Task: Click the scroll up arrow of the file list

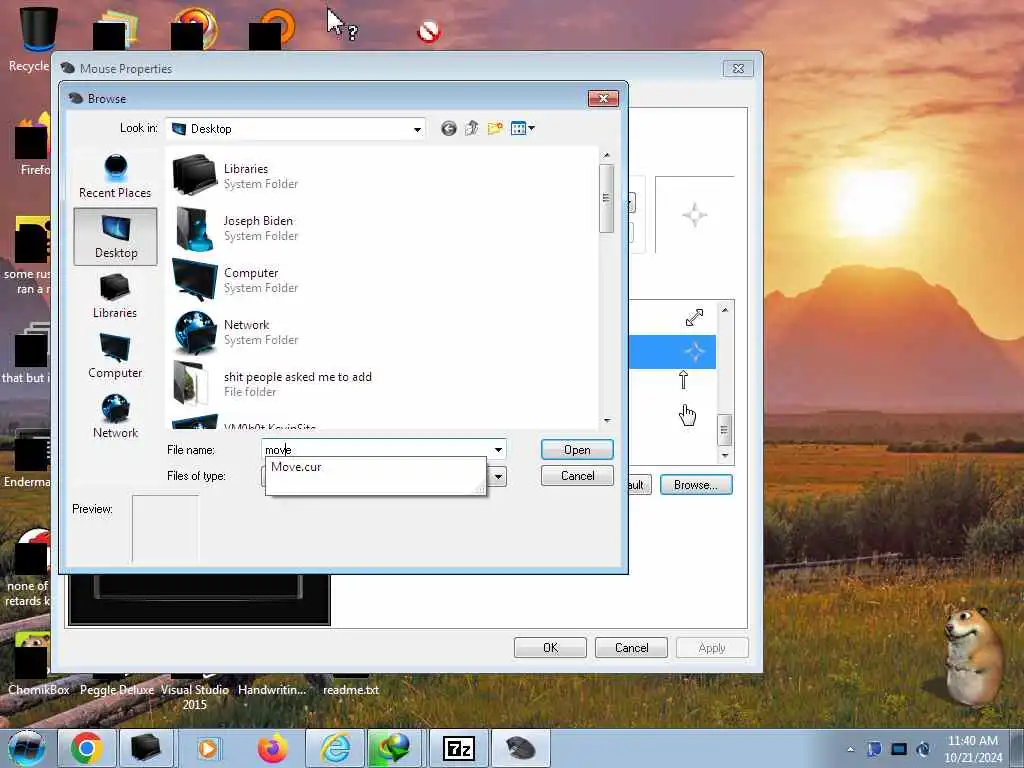Action: point(607,155)
